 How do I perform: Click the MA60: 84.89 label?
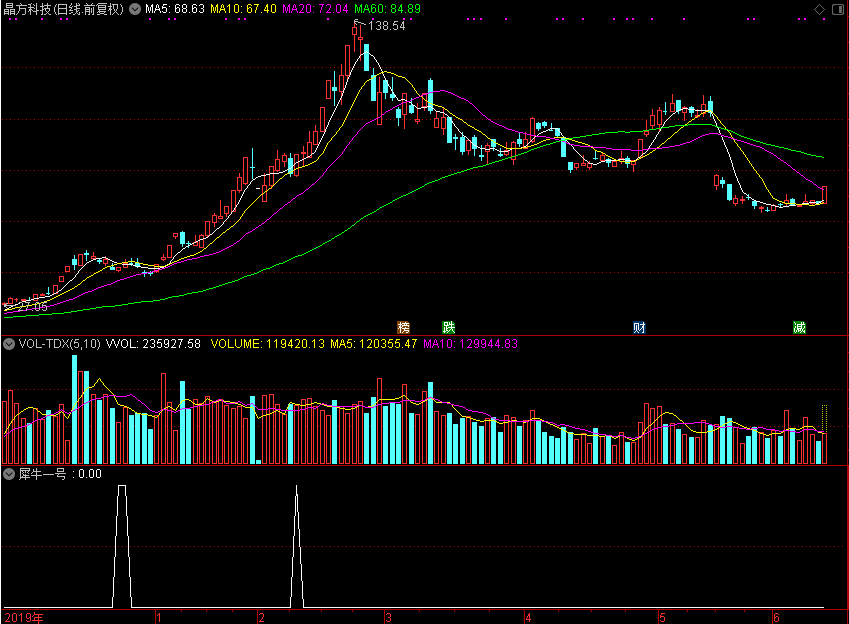point(387,9)
